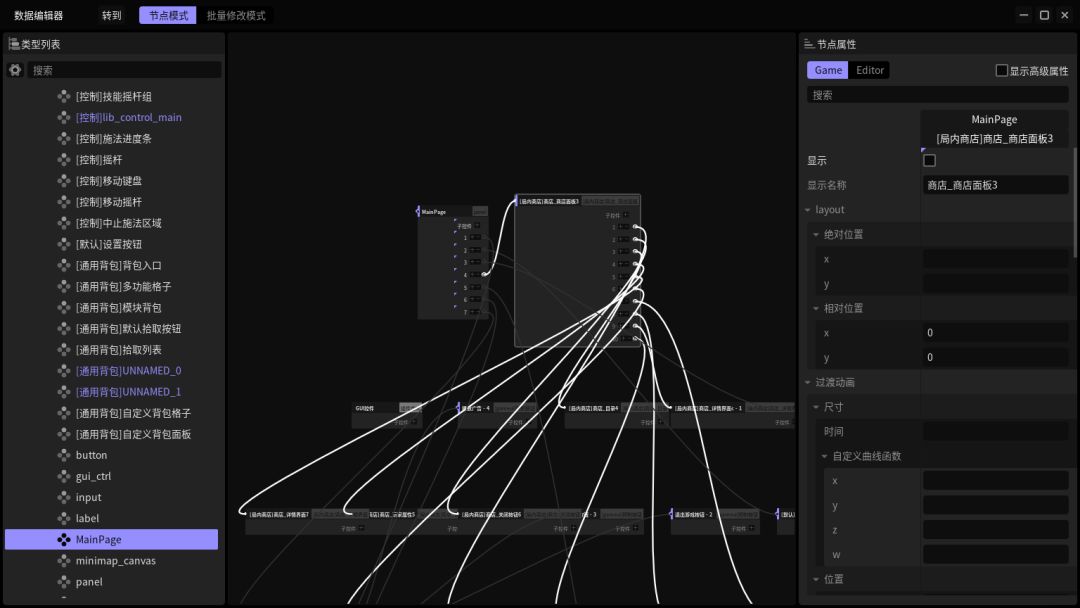Collapse the layout property group
The width and height of the screenshot is (1080, 608).
tap(808, 210)
